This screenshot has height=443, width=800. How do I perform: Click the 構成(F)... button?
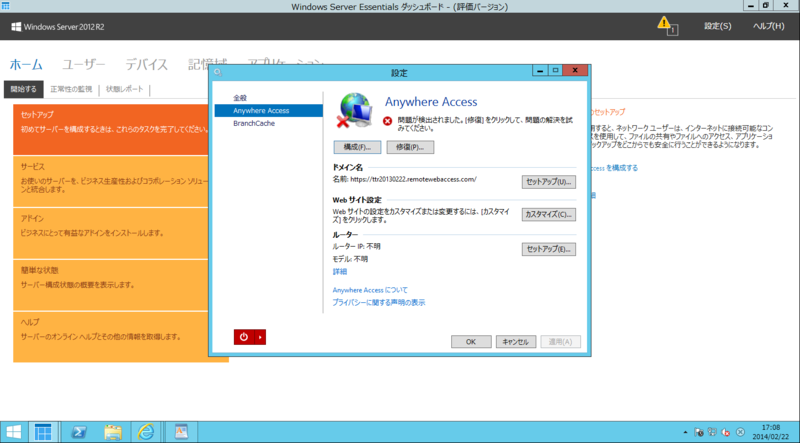pyautogui.click(x=357, y=147)
